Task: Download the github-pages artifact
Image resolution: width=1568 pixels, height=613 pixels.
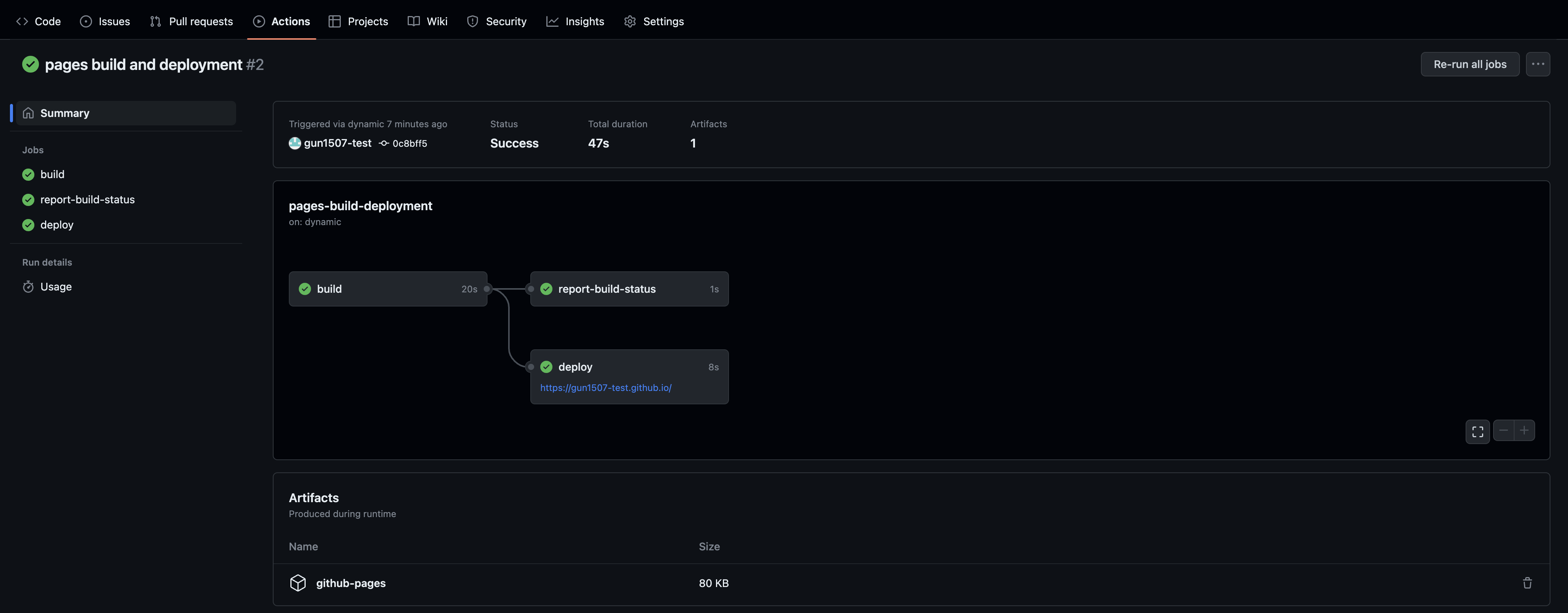Action: click(351, 582)
